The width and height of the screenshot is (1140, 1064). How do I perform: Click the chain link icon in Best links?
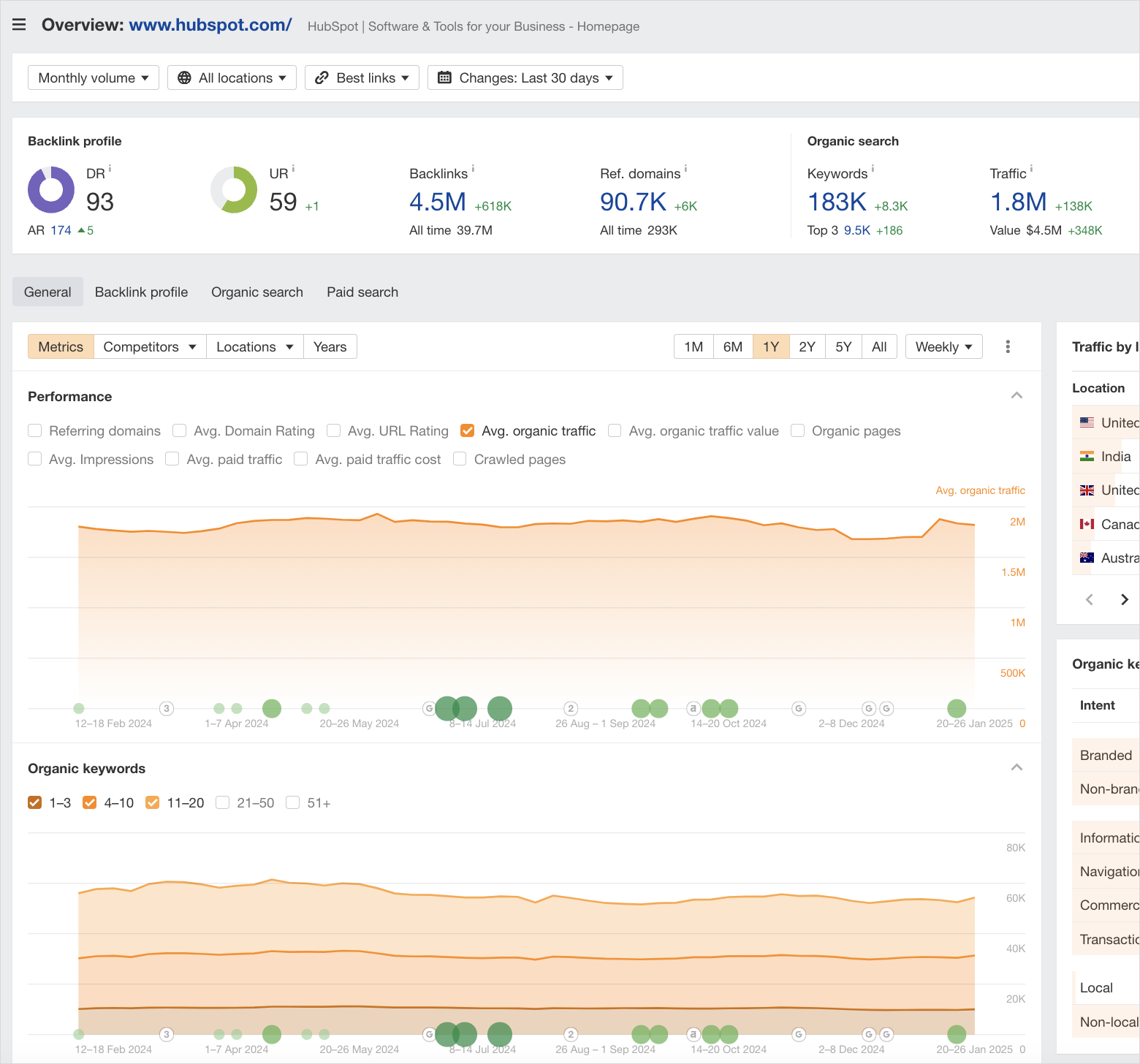point(322,77)
